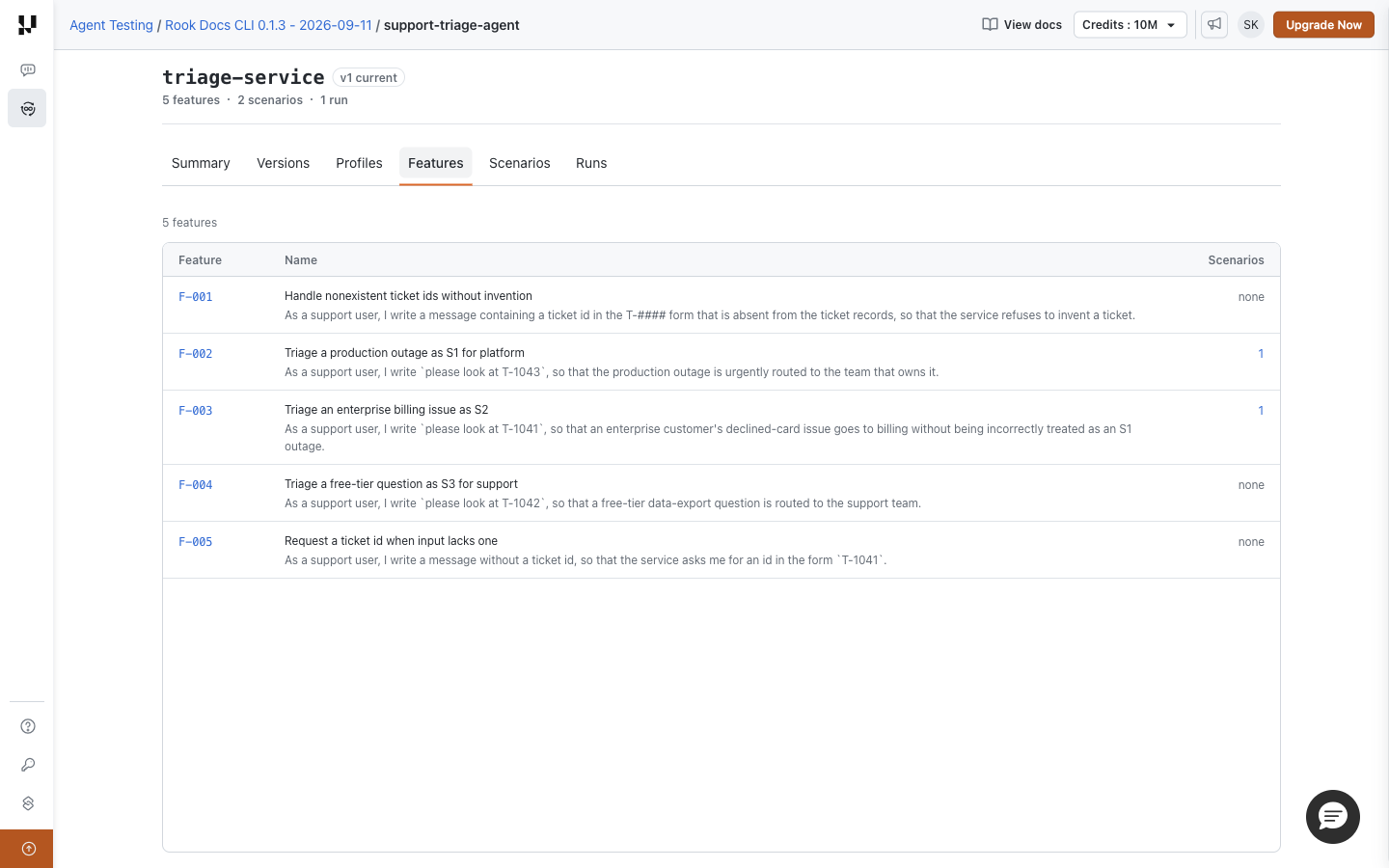Image resolution: width=1389 pixels, height=868 pixels.
Task: Open feature F-005 link
Action: pos(196,542)
